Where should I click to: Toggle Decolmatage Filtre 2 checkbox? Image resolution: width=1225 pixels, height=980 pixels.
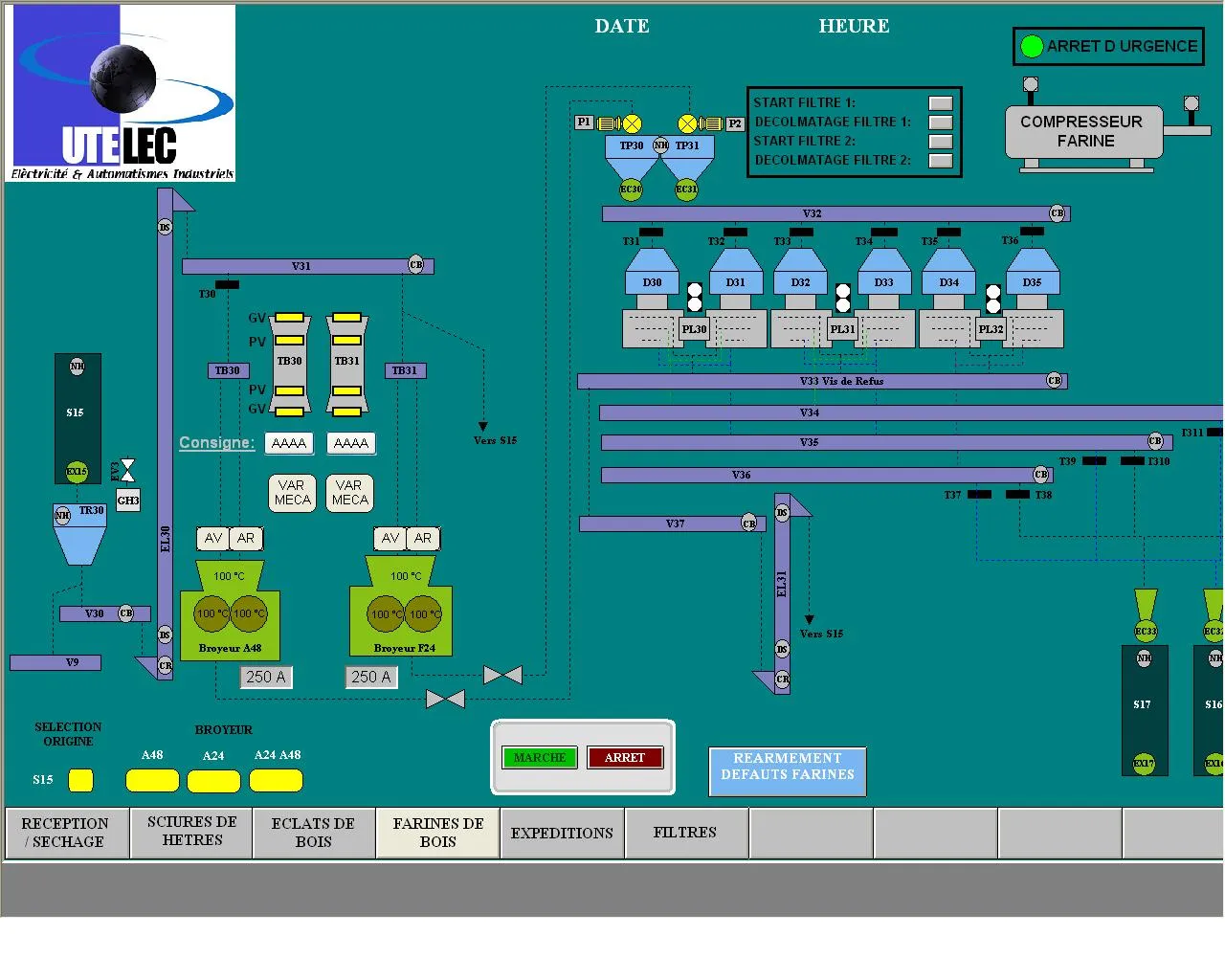(941, 161)
